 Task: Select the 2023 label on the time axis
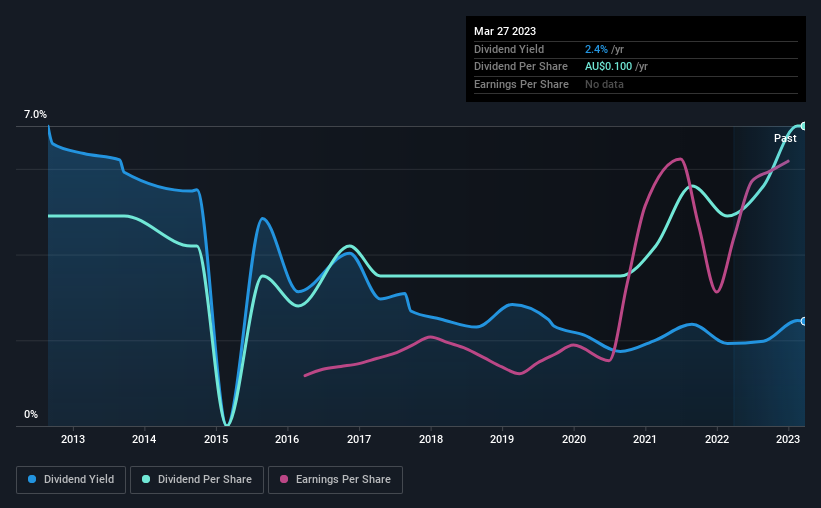pyautogui.click(x=788, y=439)
